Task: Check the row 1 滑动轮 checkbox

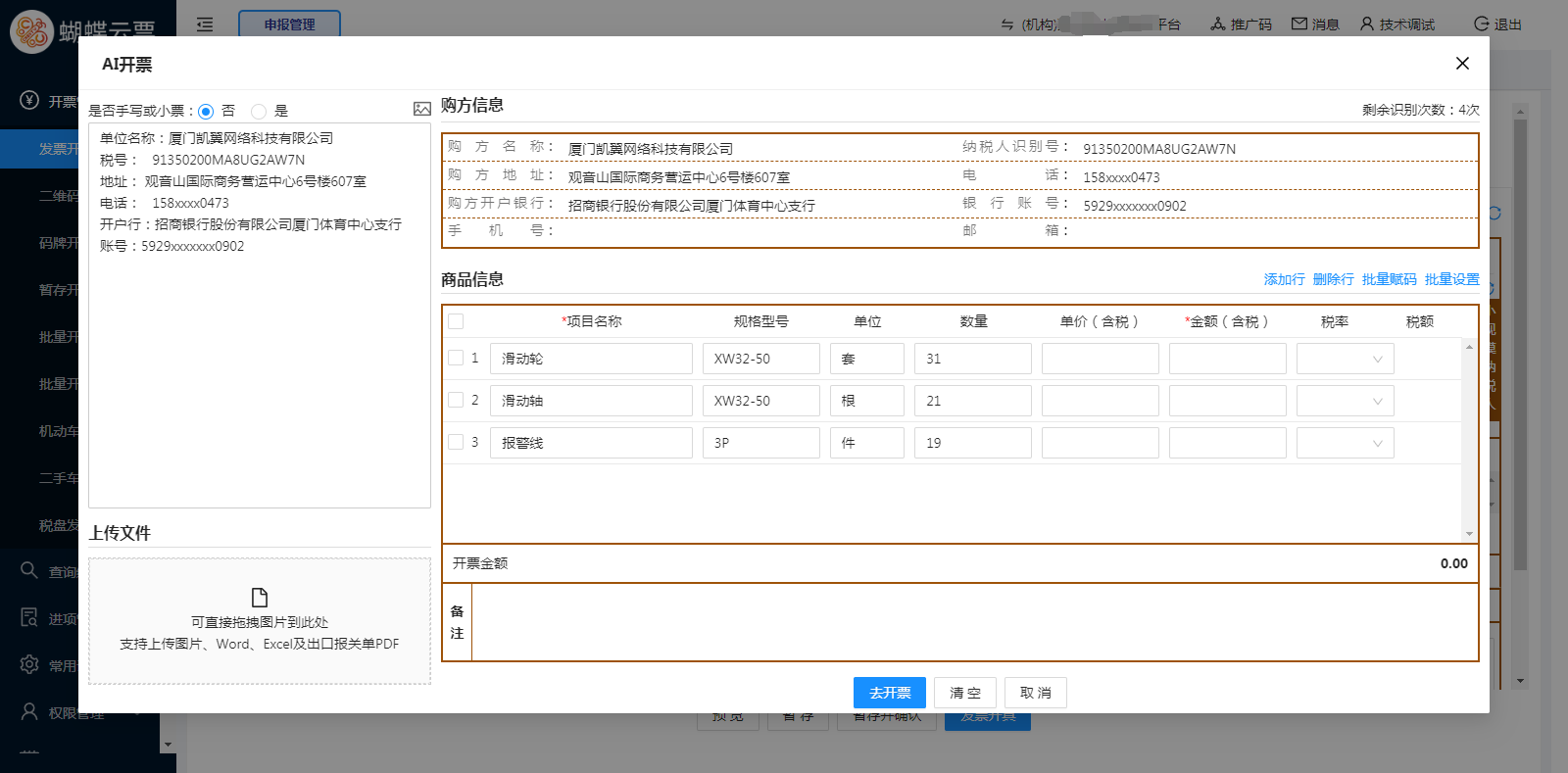Action: [456, 359]
